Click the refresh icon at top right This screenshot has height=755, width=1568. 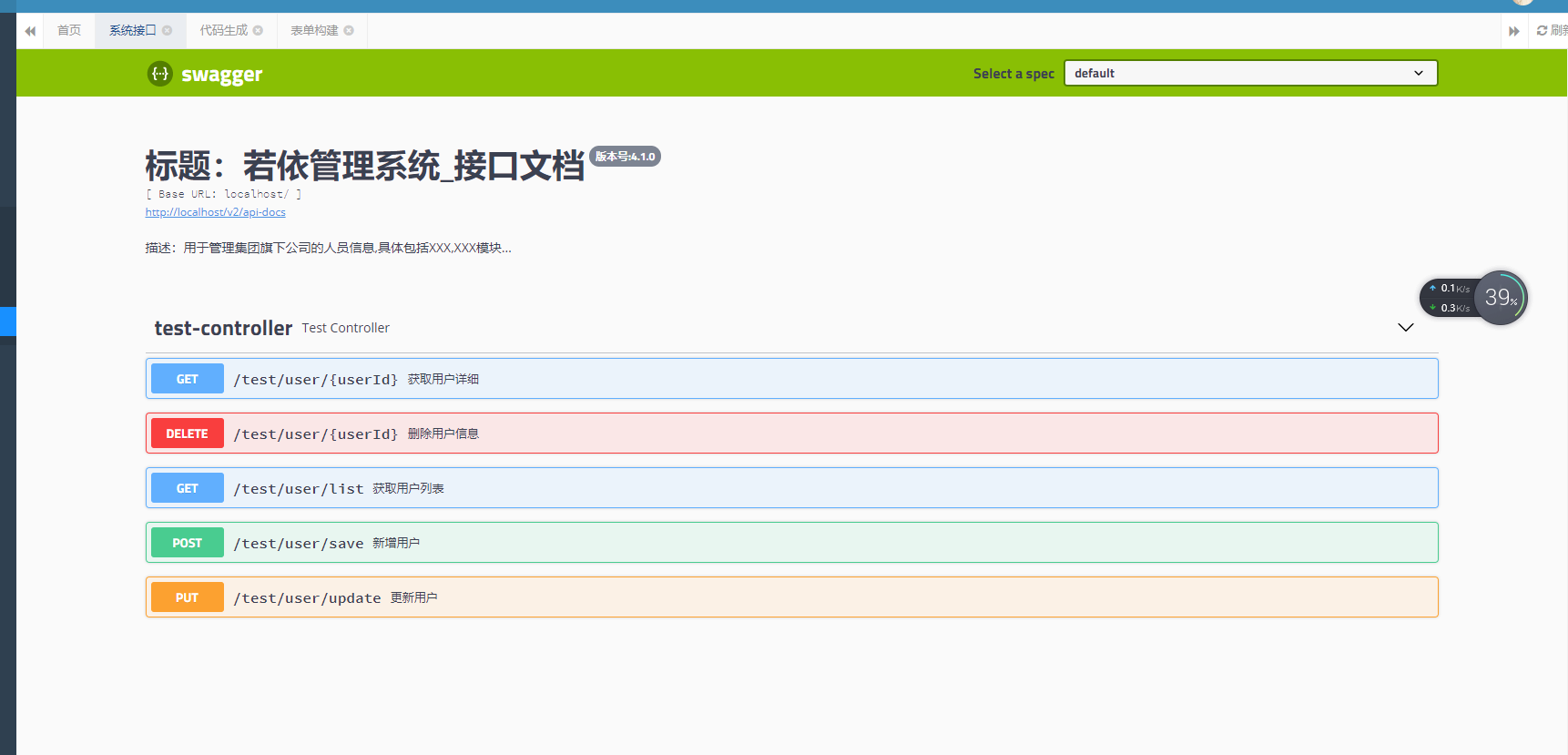(1542, 31)
